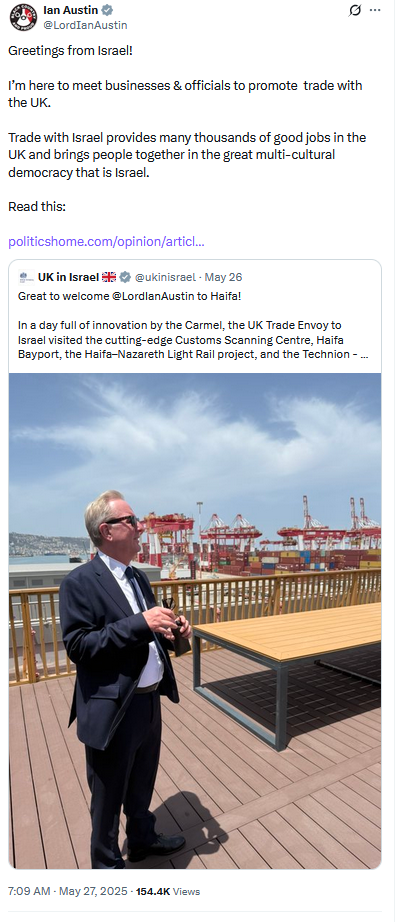398x922 pixels.
Task: Click the Grok explain icon
Action: pyautogui.click(x=355, y=11)
